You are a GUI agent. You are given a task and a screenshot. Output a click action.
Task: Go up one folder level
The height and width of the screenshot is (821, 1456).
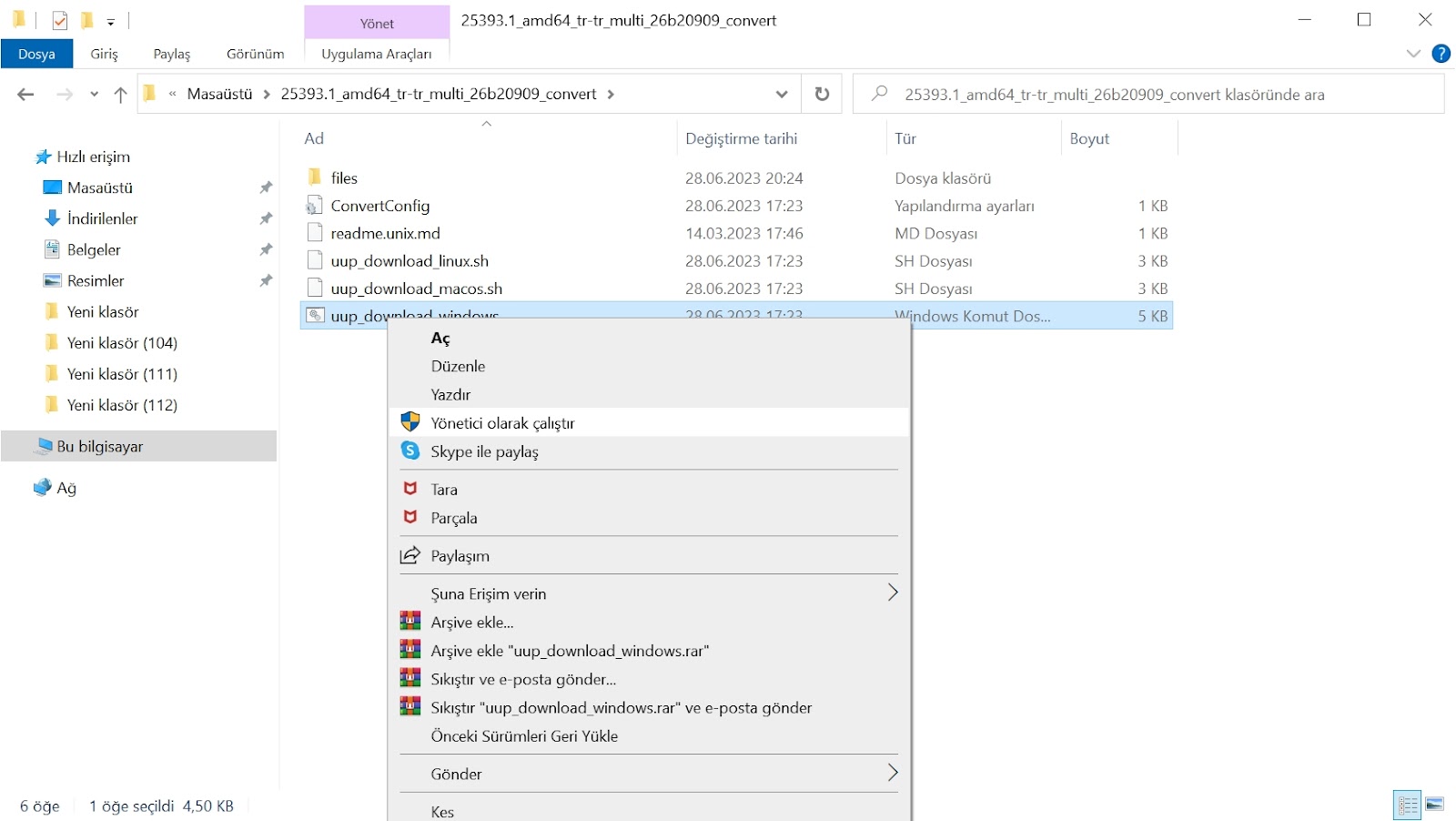[x=120, y=94]
